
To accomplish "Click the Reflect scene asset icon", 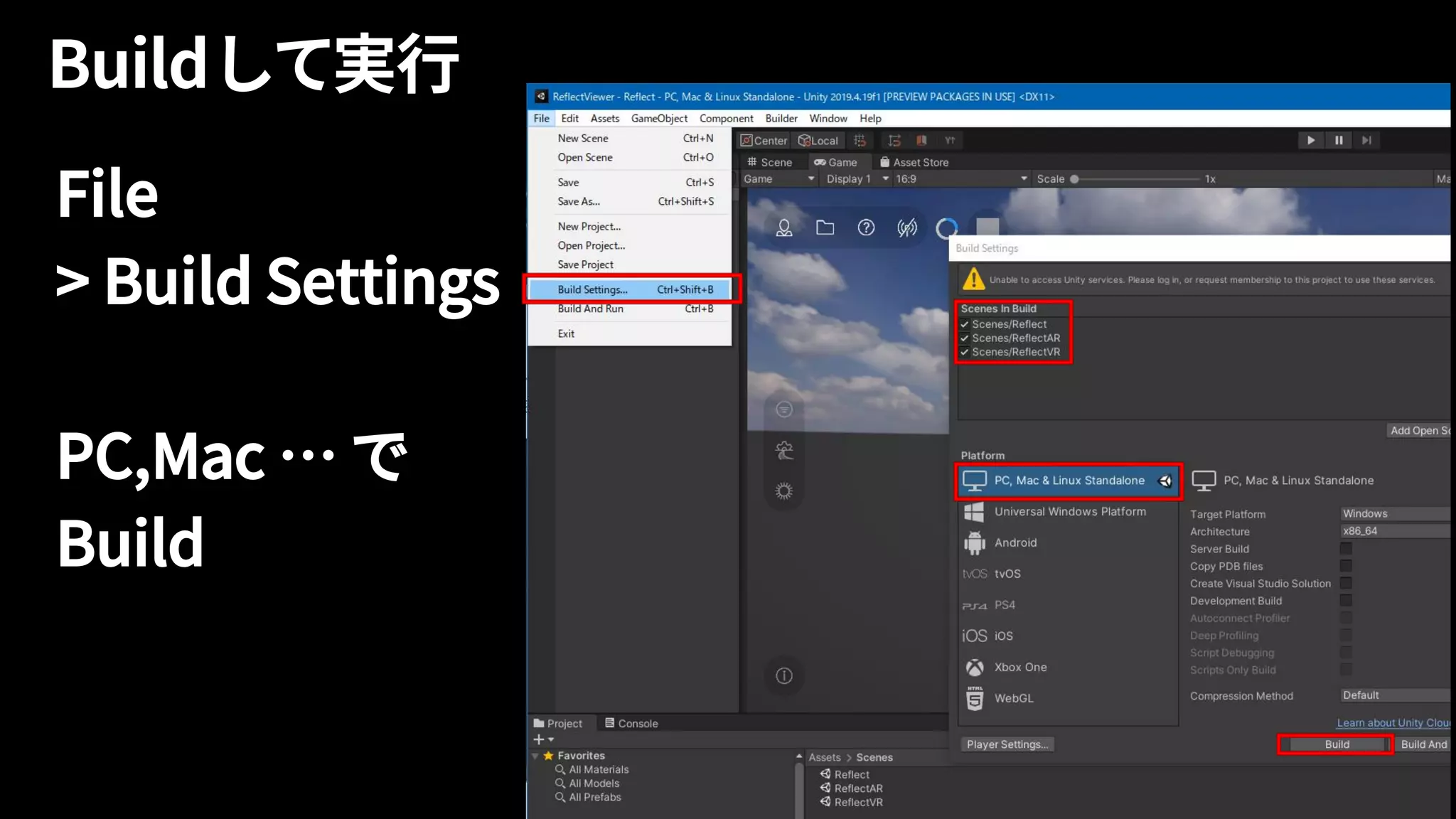I will (x=825, y=774).
